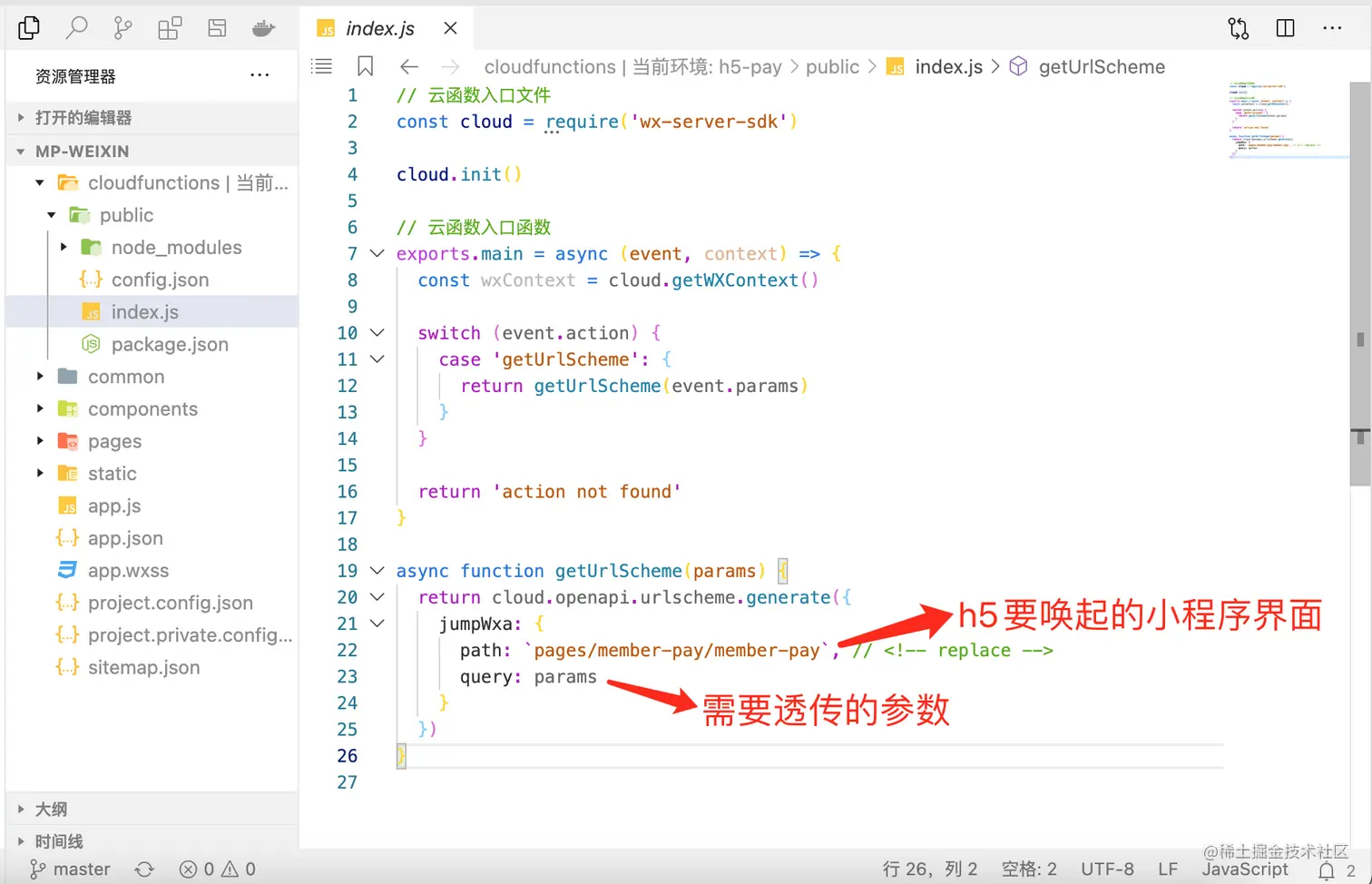Fold the exports.main block at line 7
Viewport: 1372px width, 884px height.
(x=377, y=253)
